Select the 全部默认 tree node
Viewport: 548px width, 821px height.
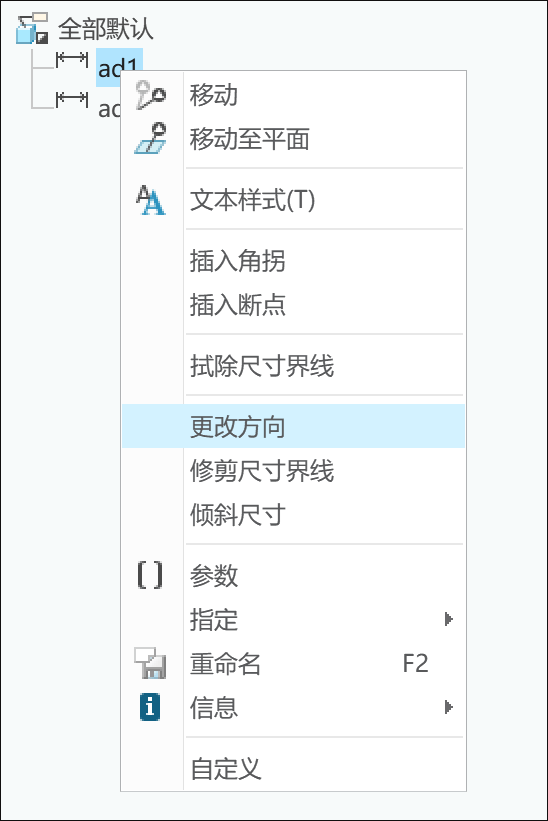click(106, 29)
